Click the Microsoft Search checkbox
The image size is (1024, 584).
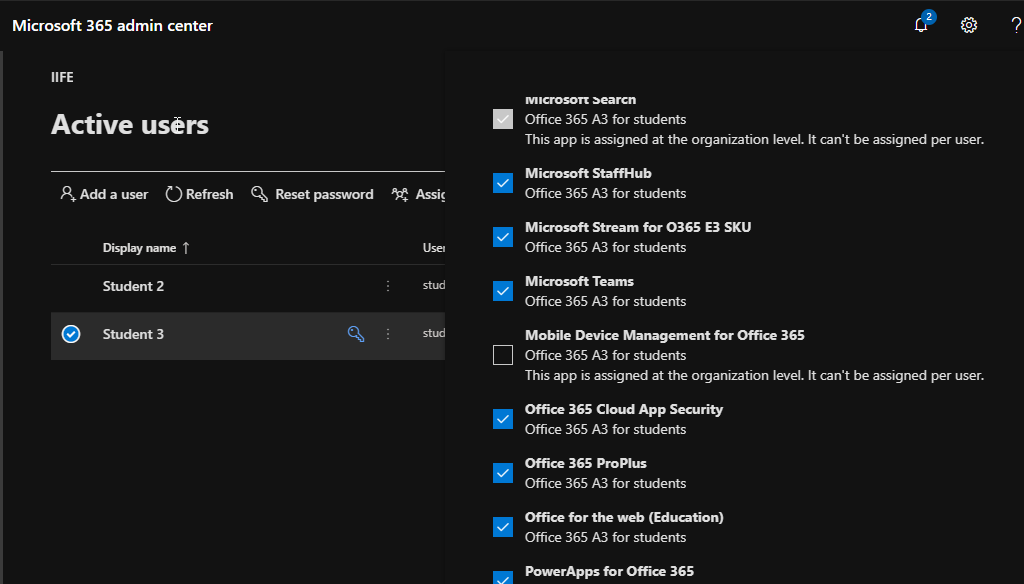tap(503, 119)
